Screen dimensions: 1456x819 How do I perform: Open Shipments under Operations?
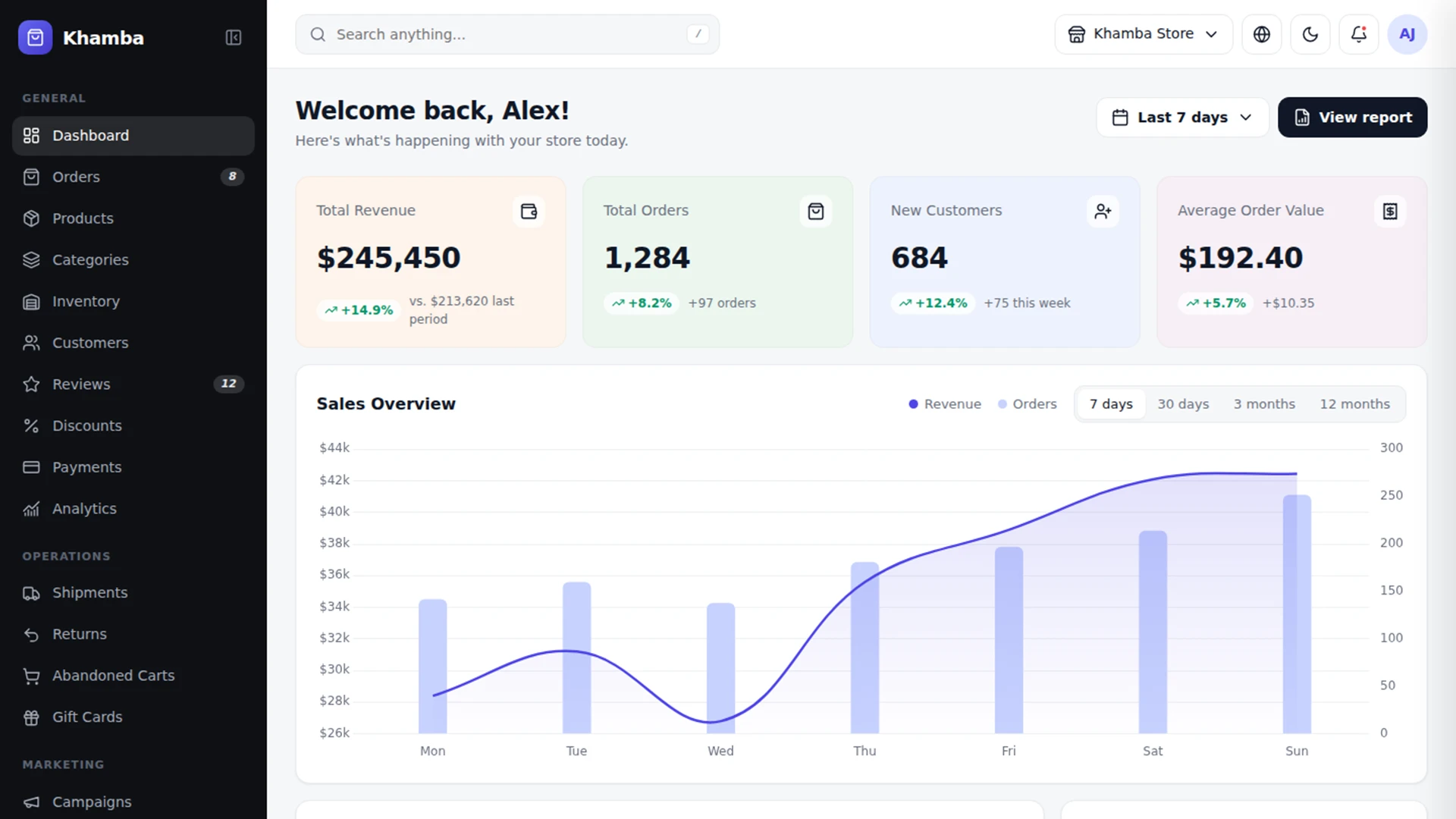pos(133,593)
